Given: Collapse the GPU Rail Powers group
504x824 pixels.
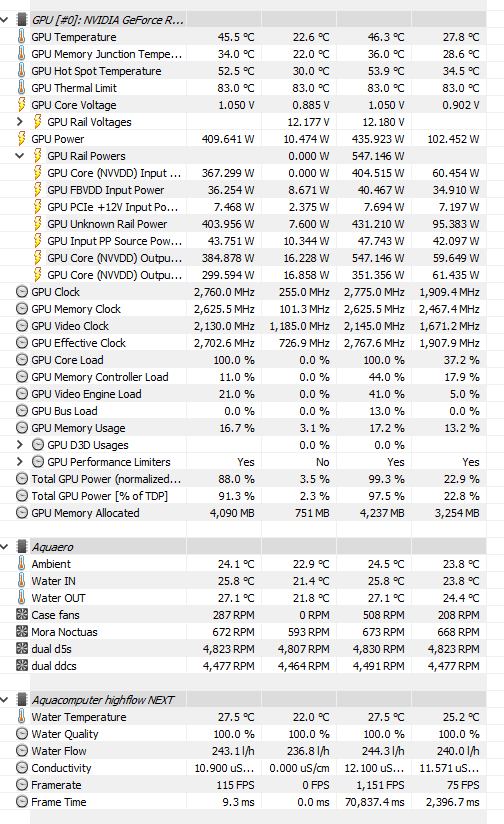Looking at the screenshot, I should pyautogui.click(x=20, y=156).
